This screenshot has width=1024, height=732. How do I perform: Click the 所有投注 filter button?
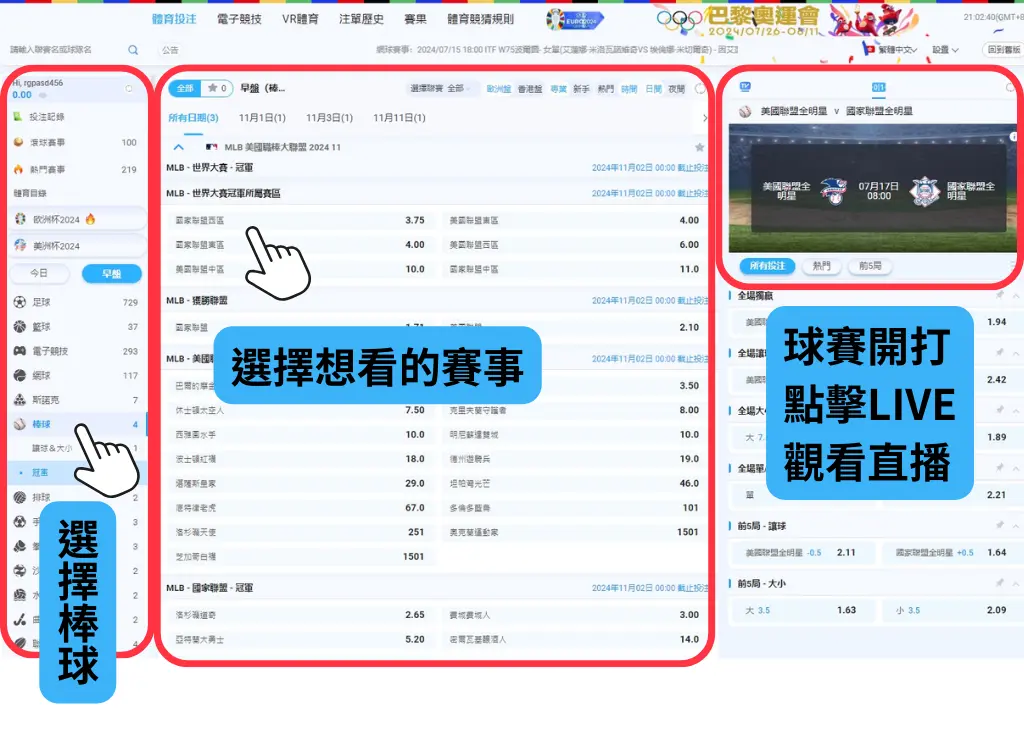pyautogui.click(x=767, y=266)
